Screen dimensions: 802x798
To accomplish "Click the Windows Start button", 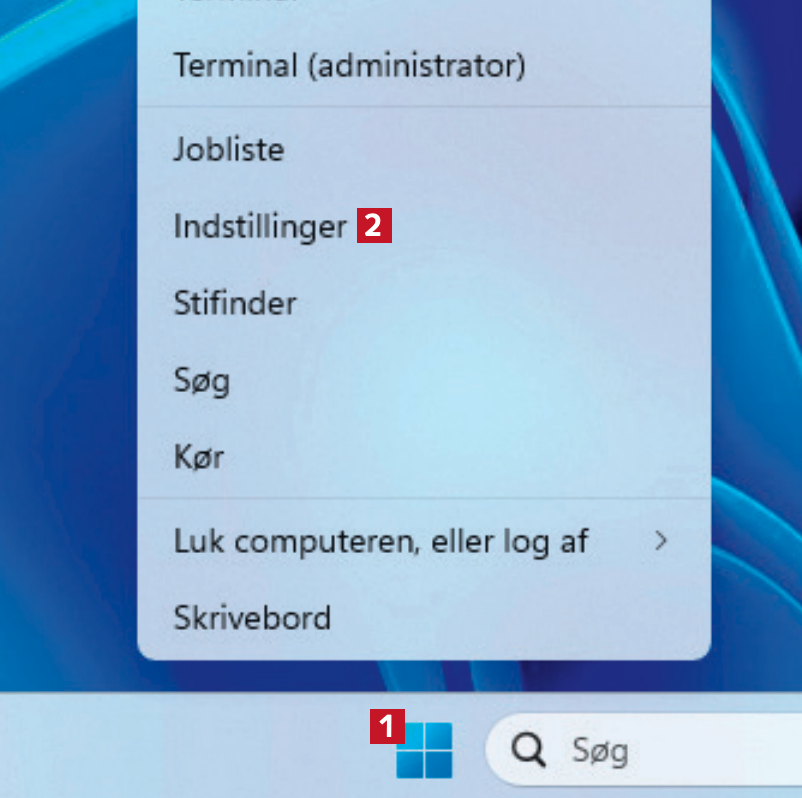I will point(424,749).
